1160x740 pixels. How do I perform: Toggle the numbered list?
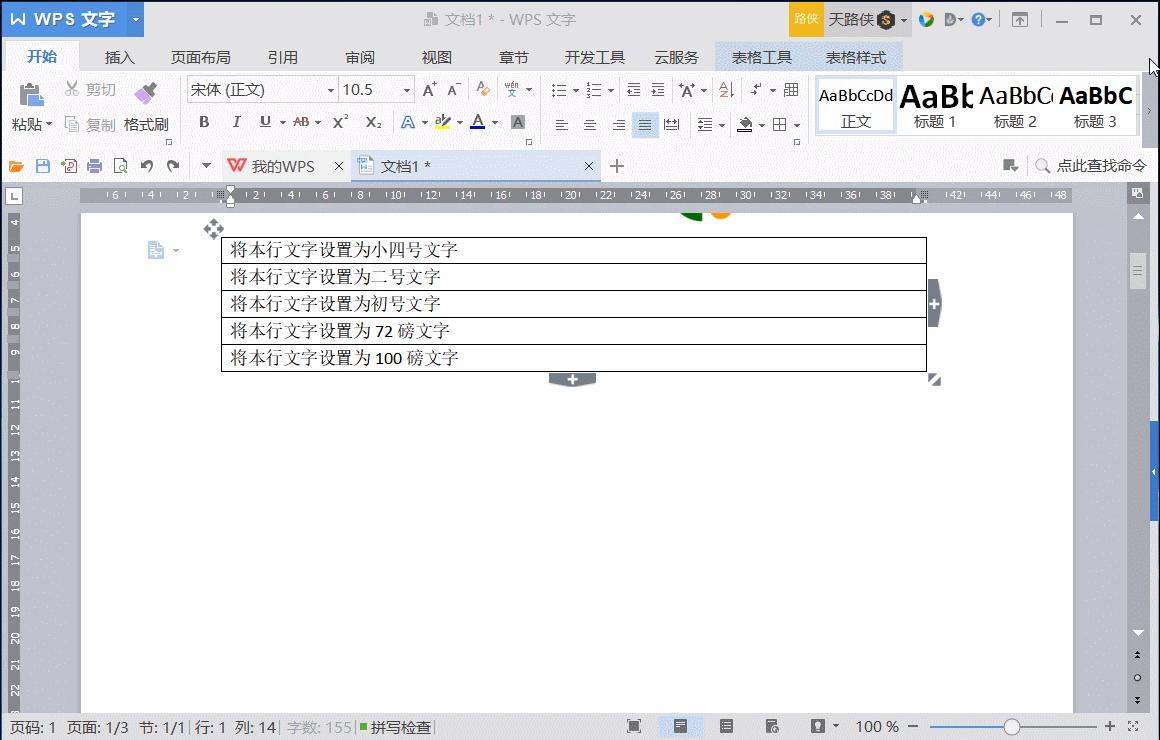595,90
